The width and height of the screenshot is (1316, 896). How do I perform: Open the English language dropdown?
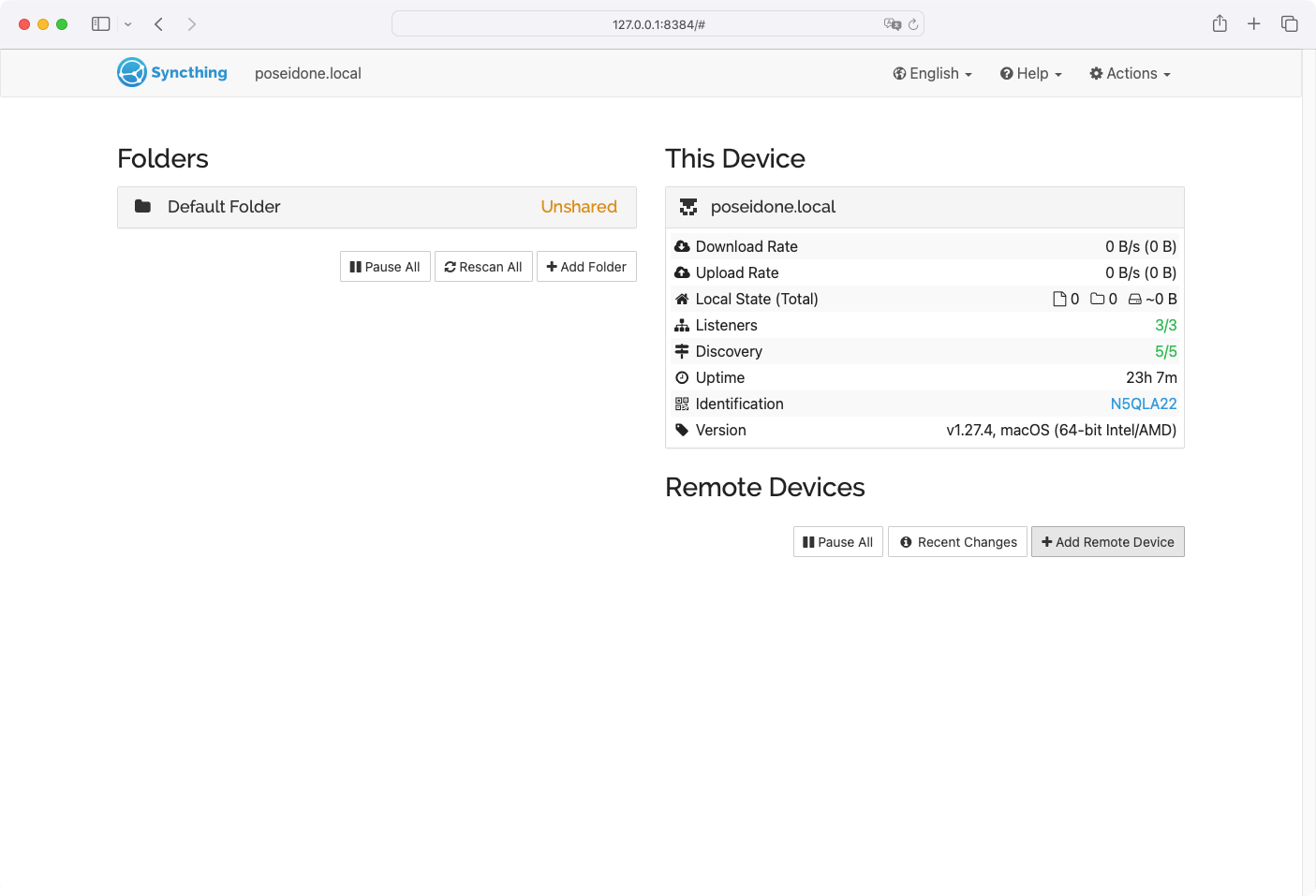pos(932,73)
